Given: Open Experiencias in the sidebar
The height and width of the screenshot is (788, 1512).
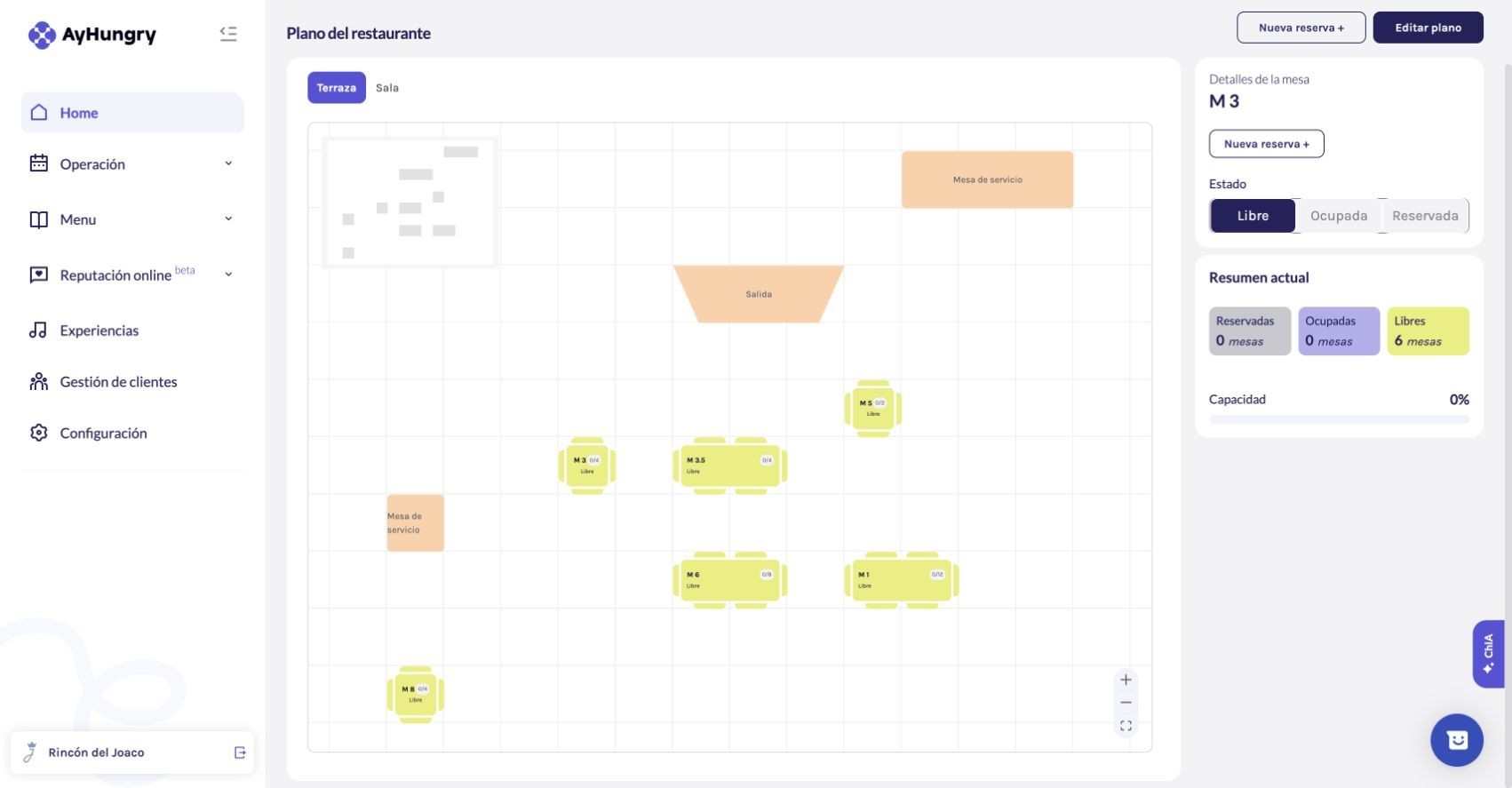Looking at the screenshot, I should coord(132,330).
